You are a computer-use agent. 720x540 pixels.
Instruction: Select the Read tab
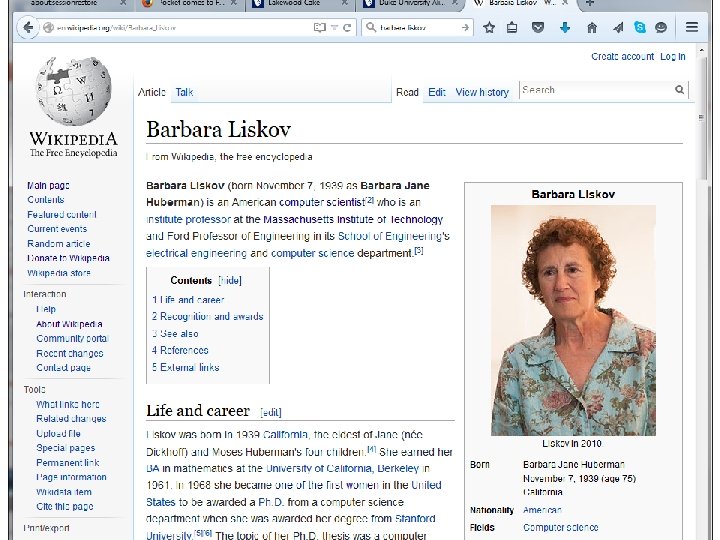coord(407,92)
